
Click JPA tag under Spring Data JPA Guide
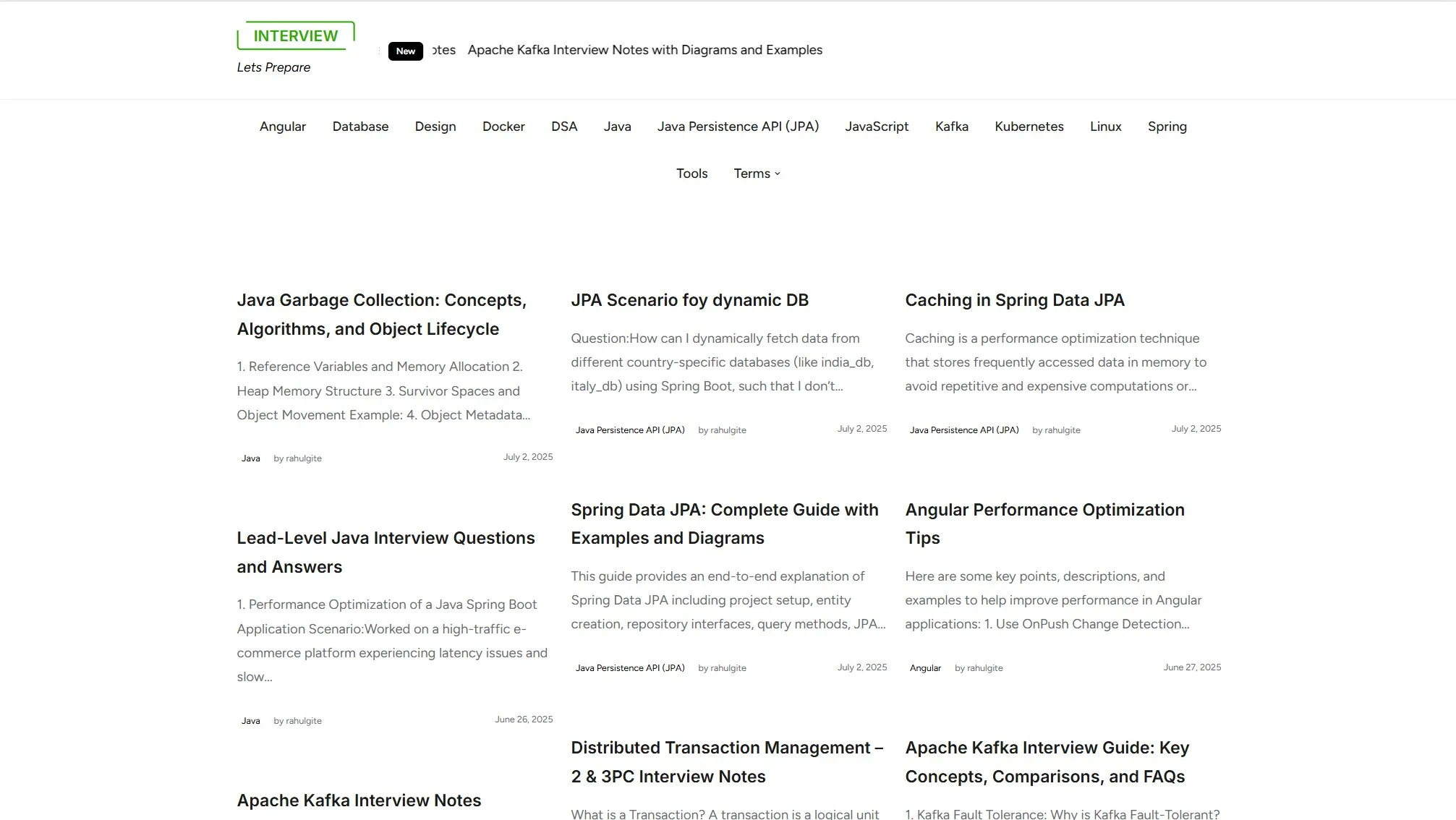[630, 668]
